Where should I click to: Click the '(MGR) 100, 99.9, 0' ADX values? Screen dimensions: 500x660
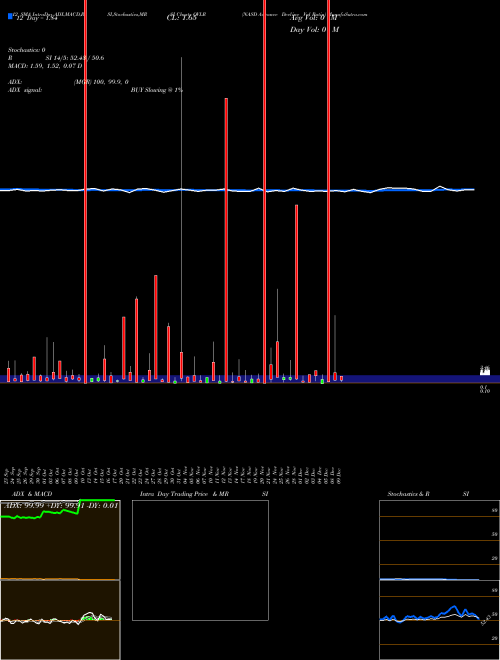pos(101,82)
